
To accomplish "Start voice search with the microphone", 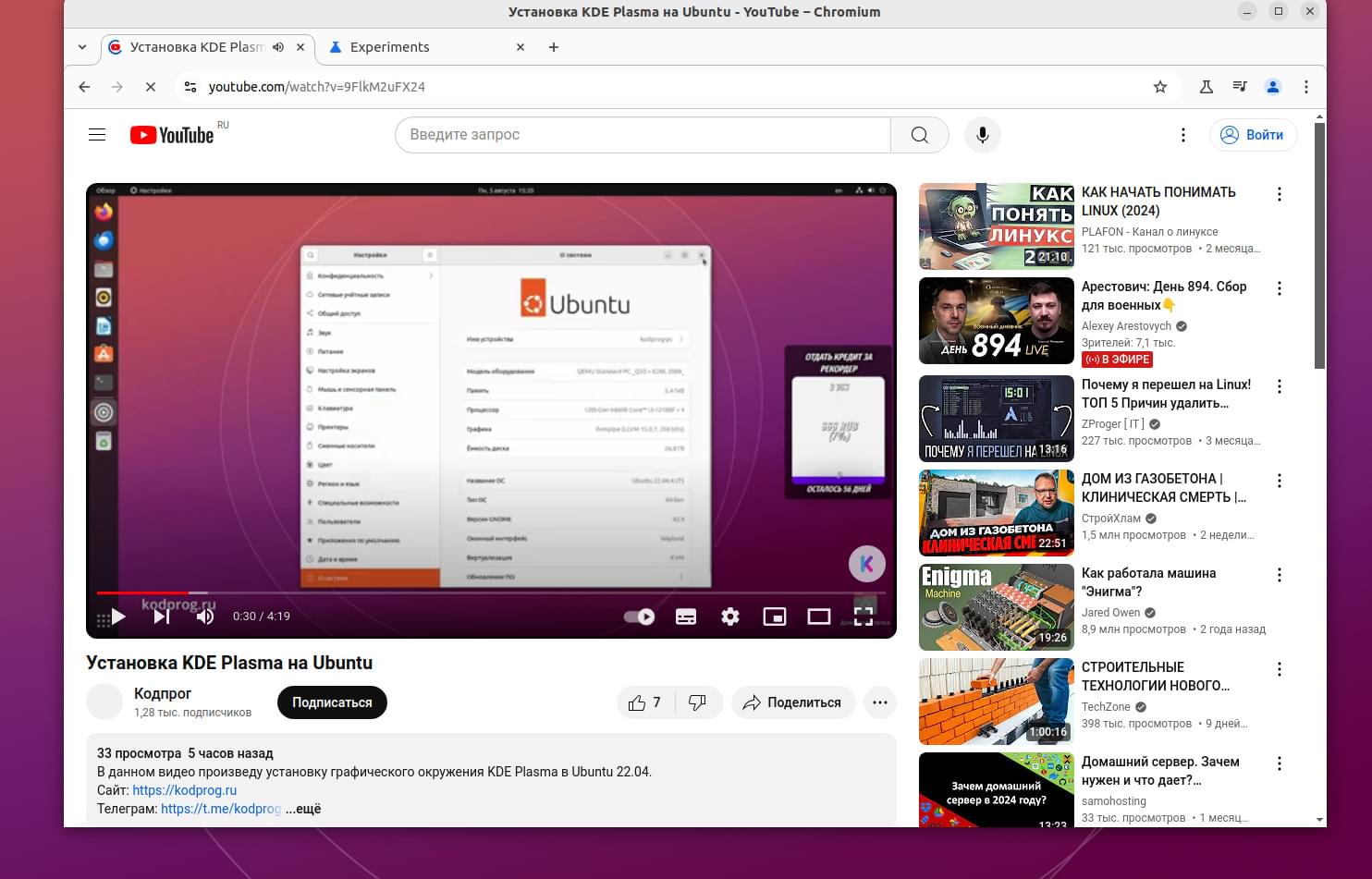I will tap(982, 135).
